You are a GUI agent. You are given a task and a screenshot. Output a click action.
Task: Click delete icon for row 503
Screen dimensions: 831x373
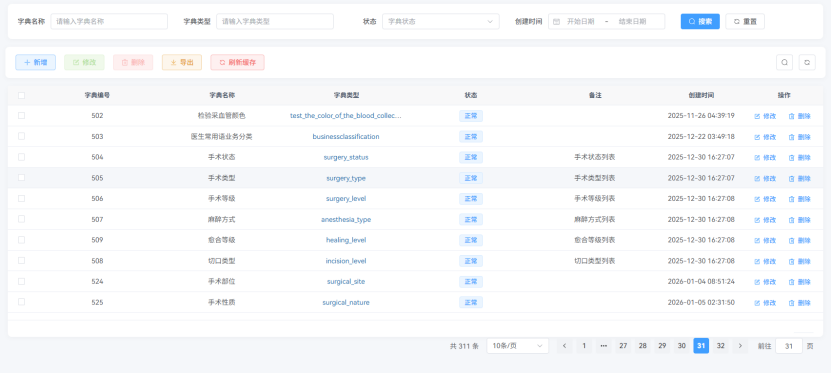coord(791,137)
